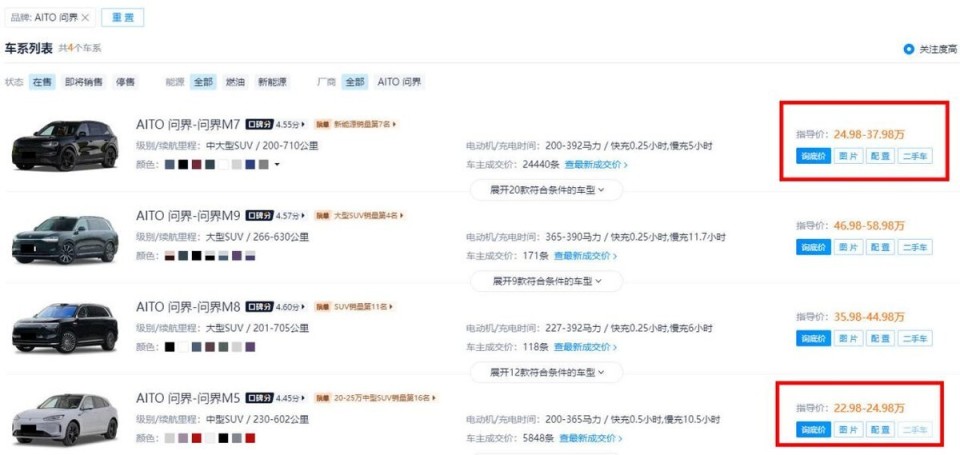Click 询底价 button for 问界M7
The width and height of the screenshot is (960, 455).
click(x=814, y=156)
